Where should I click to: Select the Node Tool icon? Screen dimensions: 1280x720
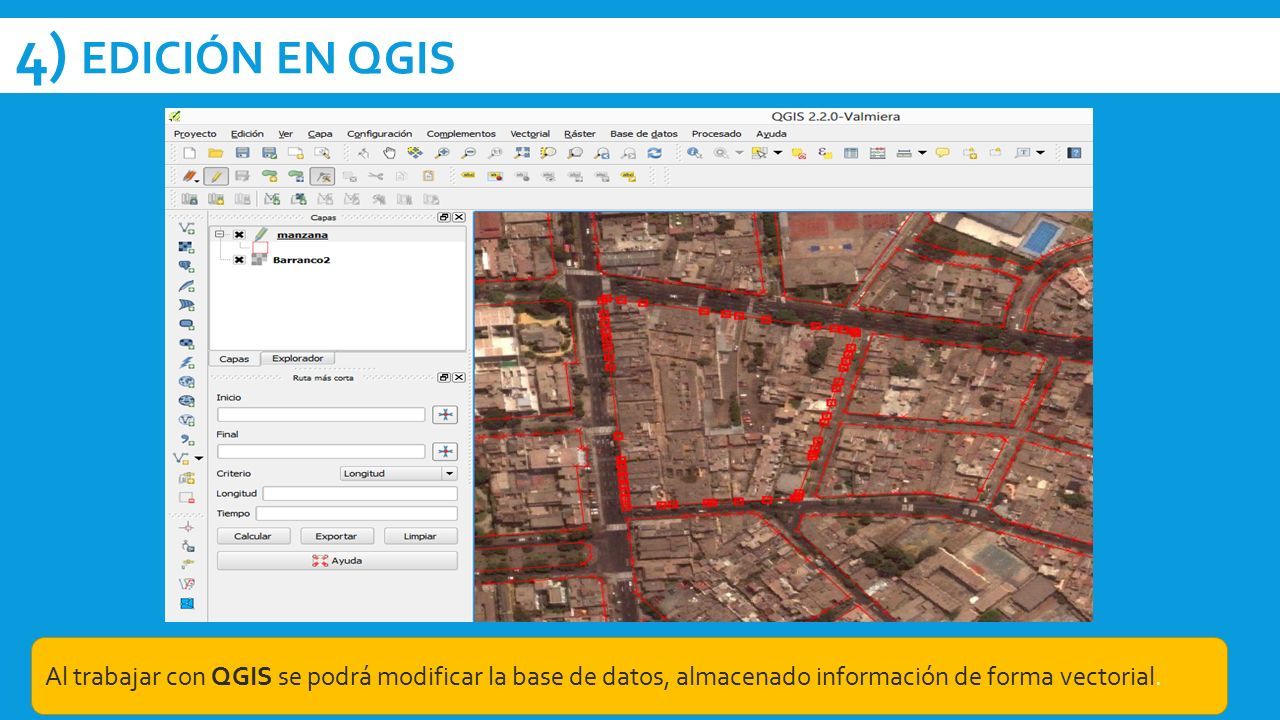pyautogui.click(x=322, y=176)
